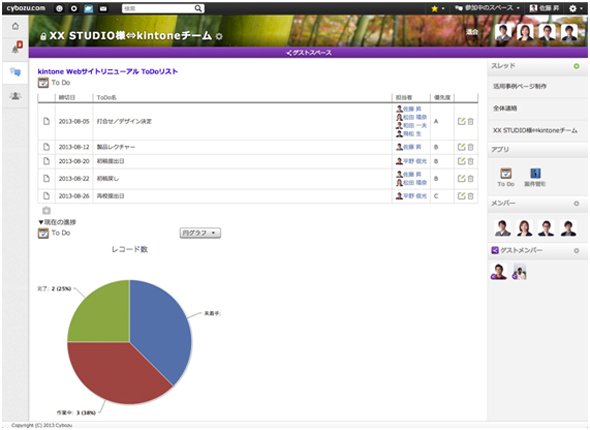This screenshot has width=590, height=430.
Task: Expand the favorites star dropdown
Action: pyautogui.click(x=438, y=8)
